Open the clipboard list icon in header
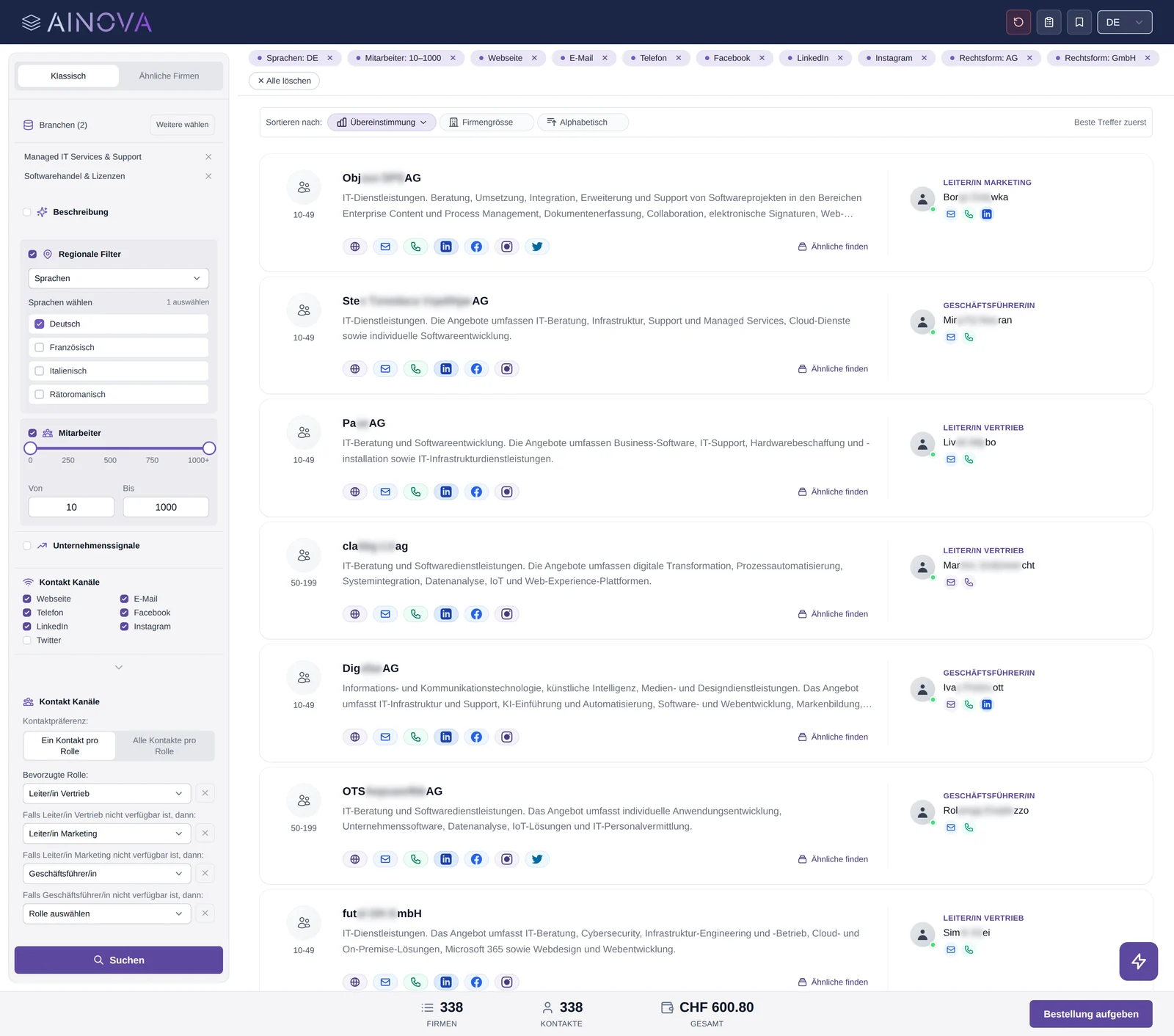The image size is (1174, 1036). [1049, 22]
